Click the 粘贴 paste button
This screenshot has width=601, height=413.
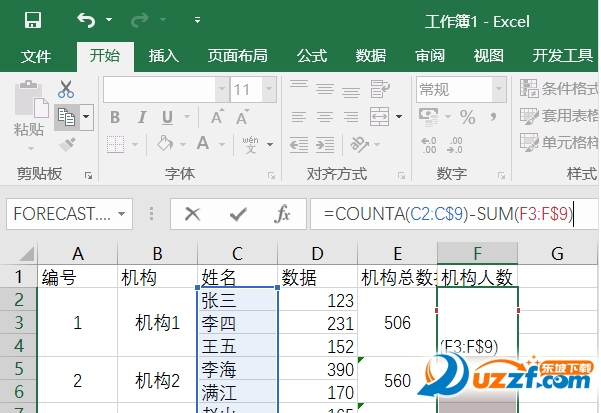pos(28,110)
